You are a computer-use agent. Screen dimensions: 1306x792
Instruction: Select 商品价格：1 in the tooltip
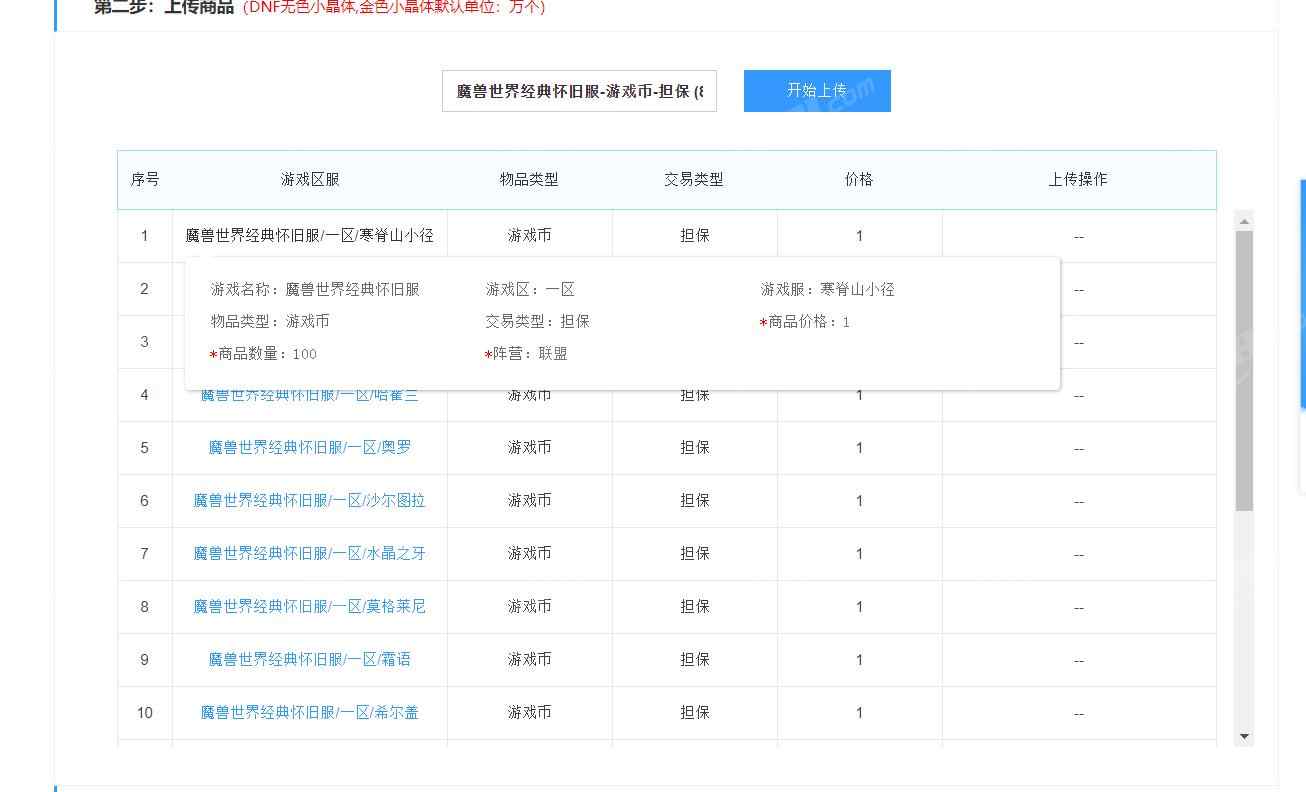(x=805, y=322)
